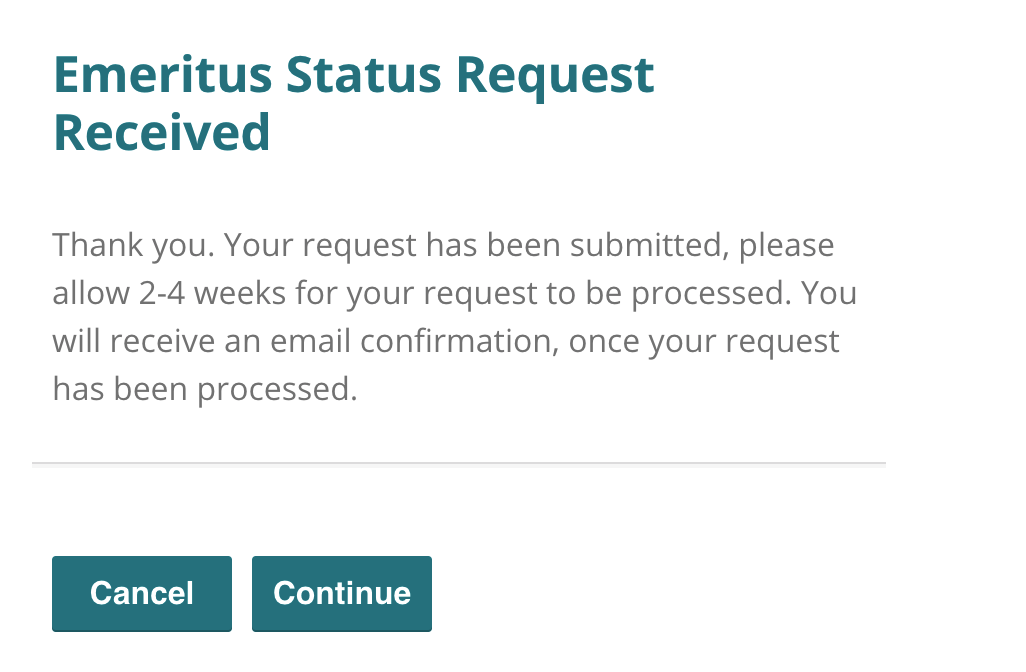The height and width of the screenshot is (672, 1026).
Task: Click the Cancel button
Action: (141, 593)
